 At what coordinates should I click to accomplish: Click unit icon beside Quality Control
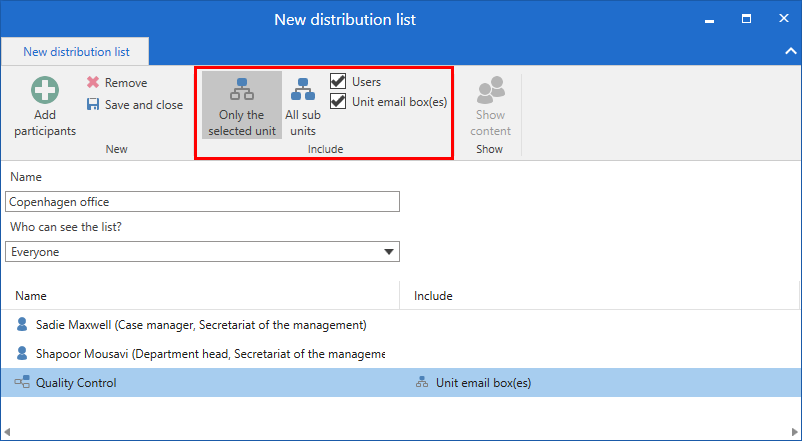point(22,382)
